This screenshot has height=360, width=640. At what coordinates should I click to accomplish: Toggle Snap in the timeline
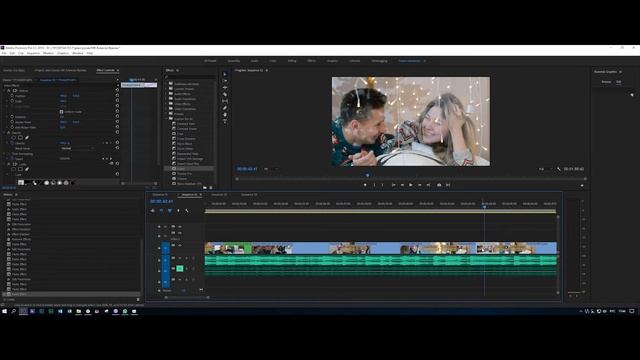point(161,211)
